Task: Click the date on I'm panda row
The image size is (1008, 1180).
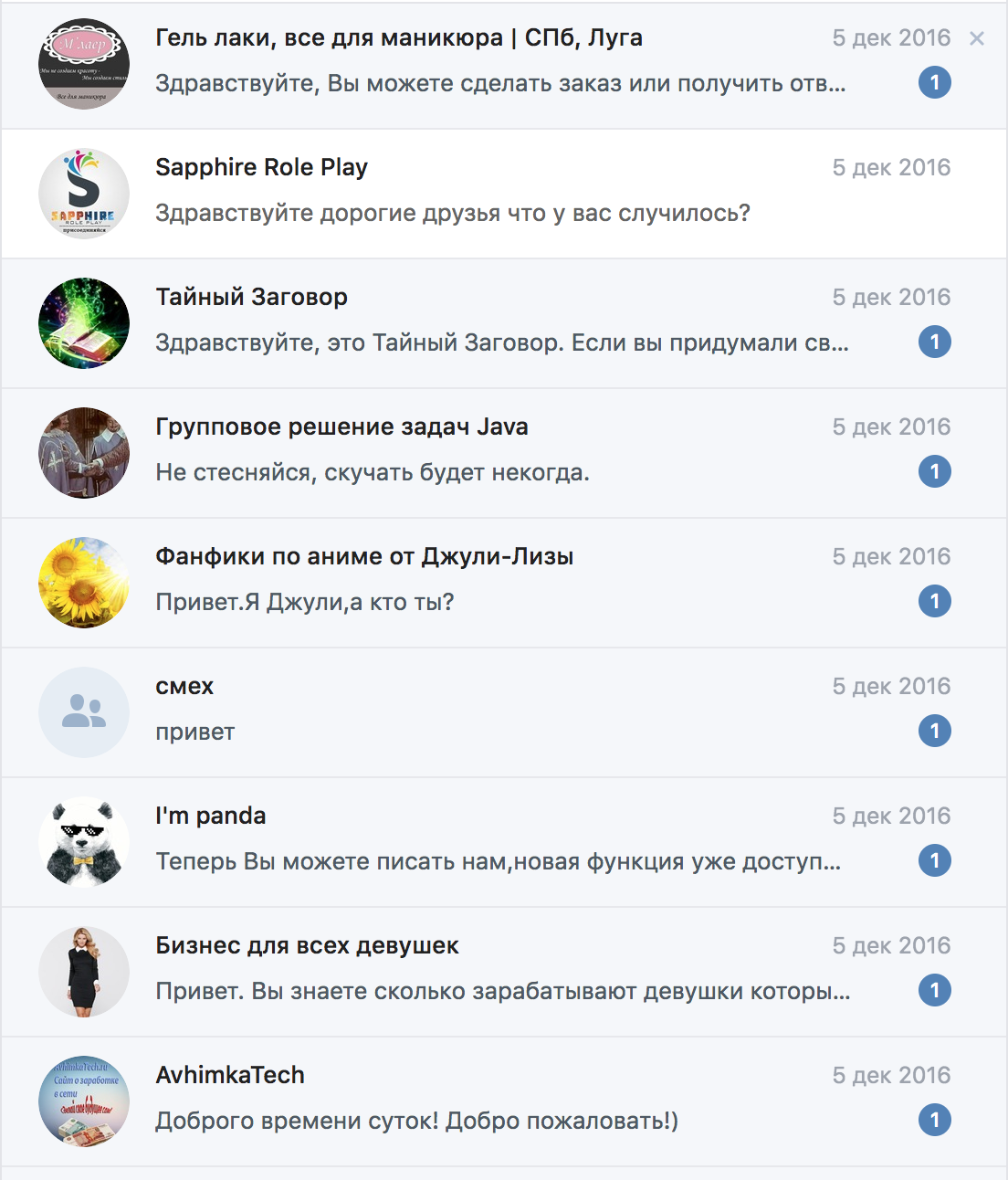Action: point(891,816)
